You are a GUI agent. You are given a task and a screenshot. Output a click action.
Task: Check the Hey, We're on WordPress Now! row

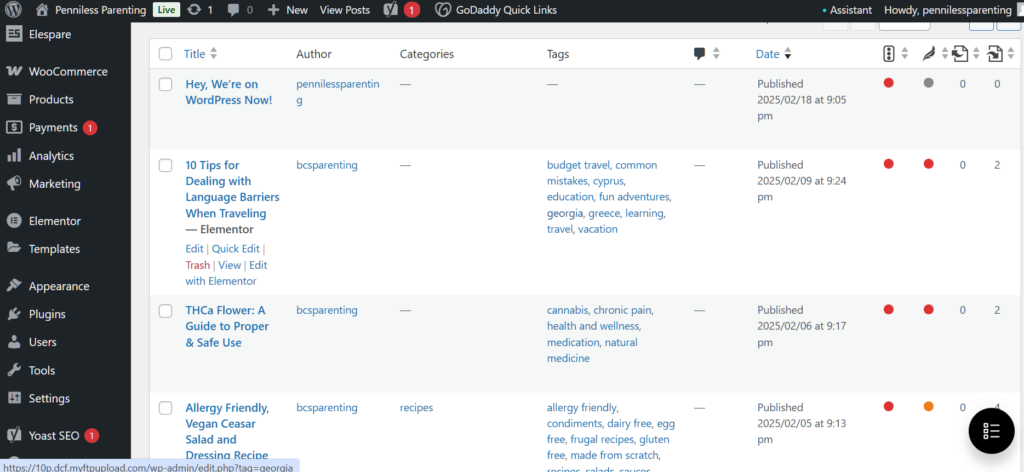coord(166,84)
